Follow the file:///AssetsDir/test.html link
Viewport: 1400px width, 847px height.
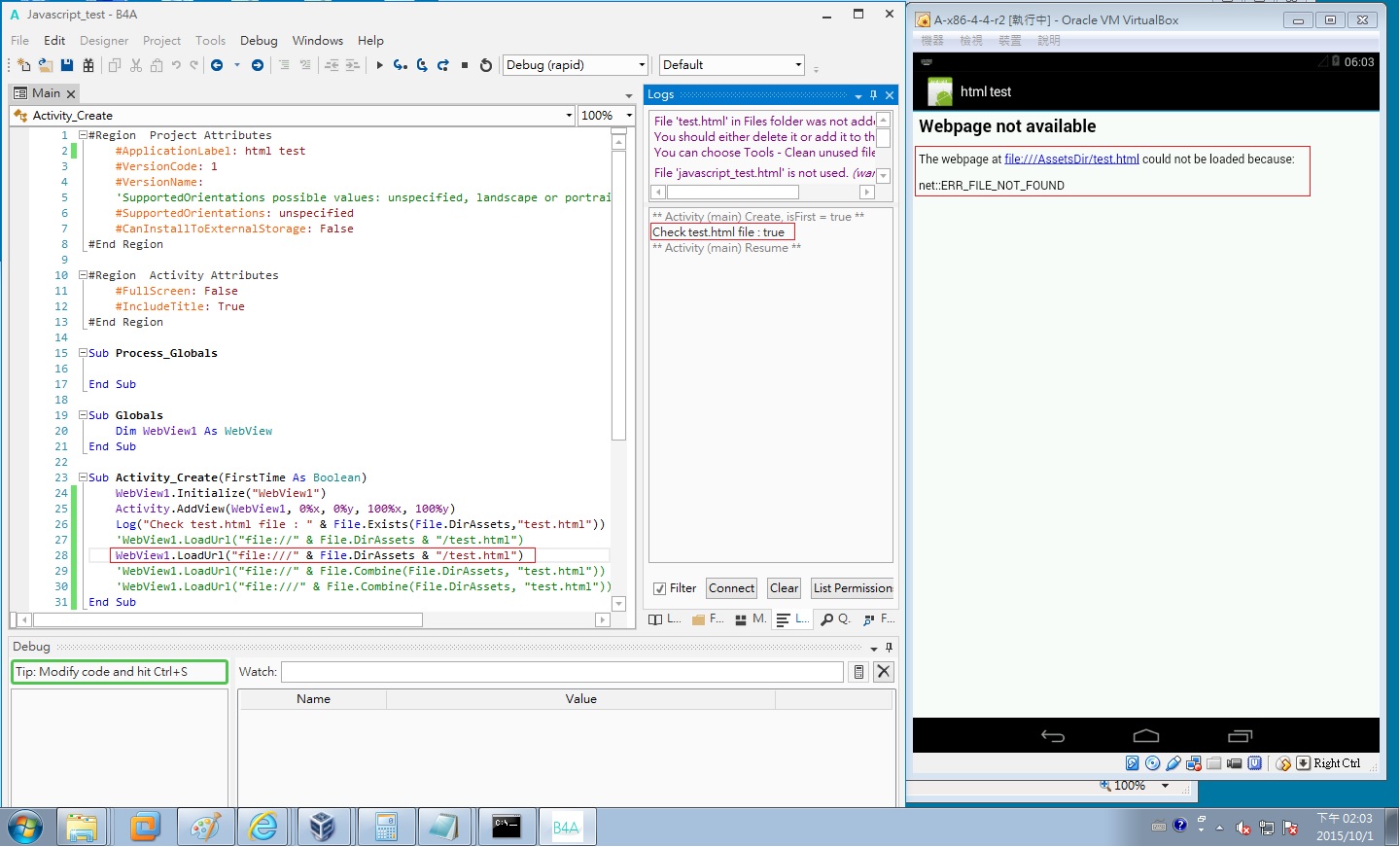pos(1071,159)
